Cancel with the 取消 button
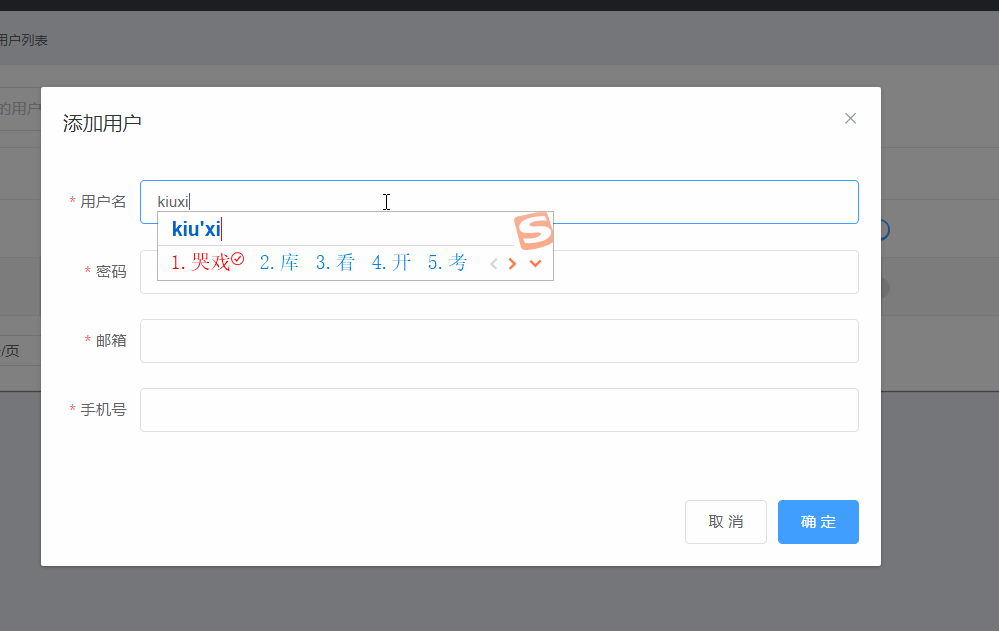Viewport: 999px width, 631px height. point(726,522)
